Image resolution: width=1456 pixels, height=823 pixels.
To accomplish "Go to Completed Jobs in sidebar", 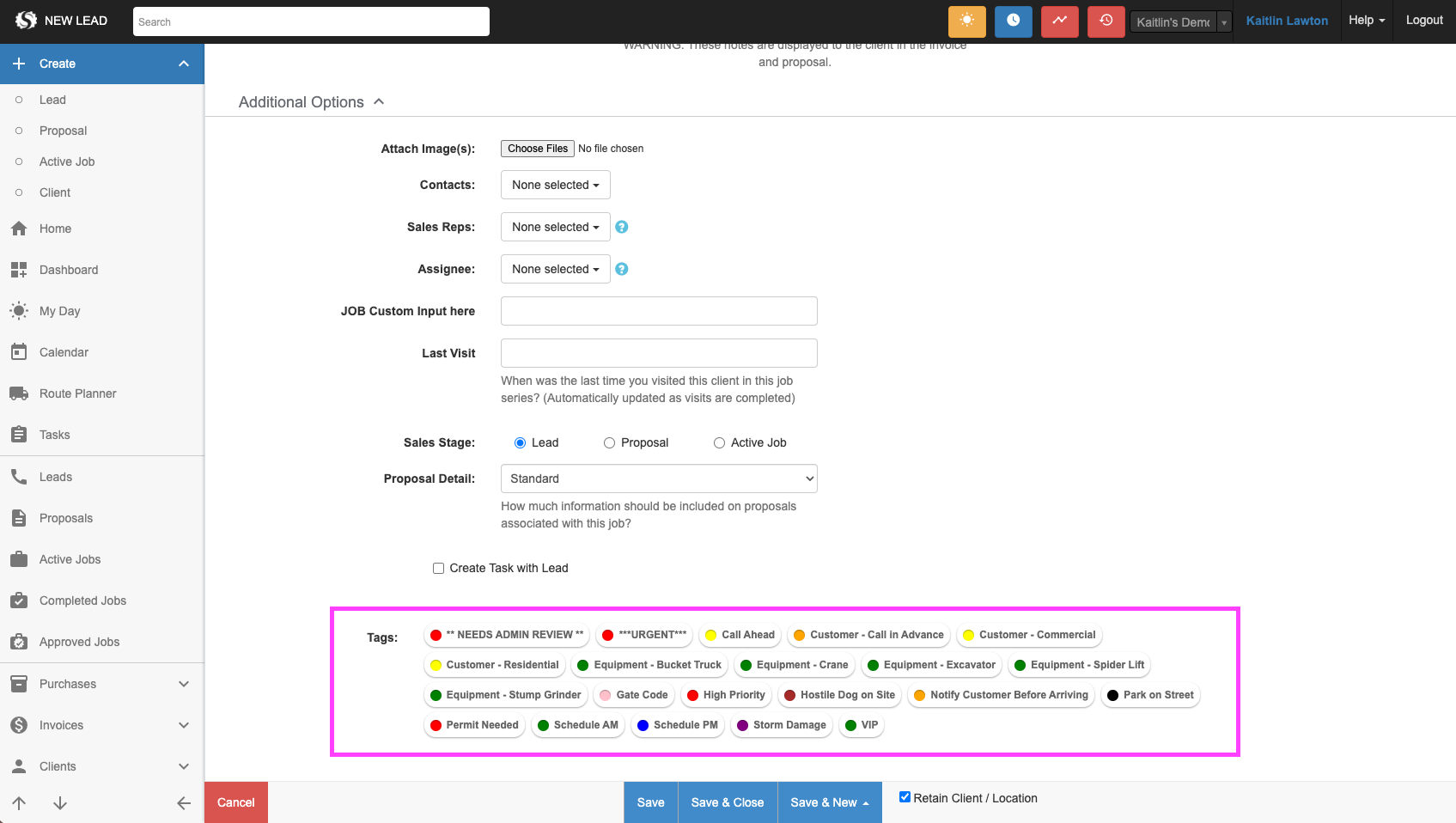I will click(x=82, y=600).
